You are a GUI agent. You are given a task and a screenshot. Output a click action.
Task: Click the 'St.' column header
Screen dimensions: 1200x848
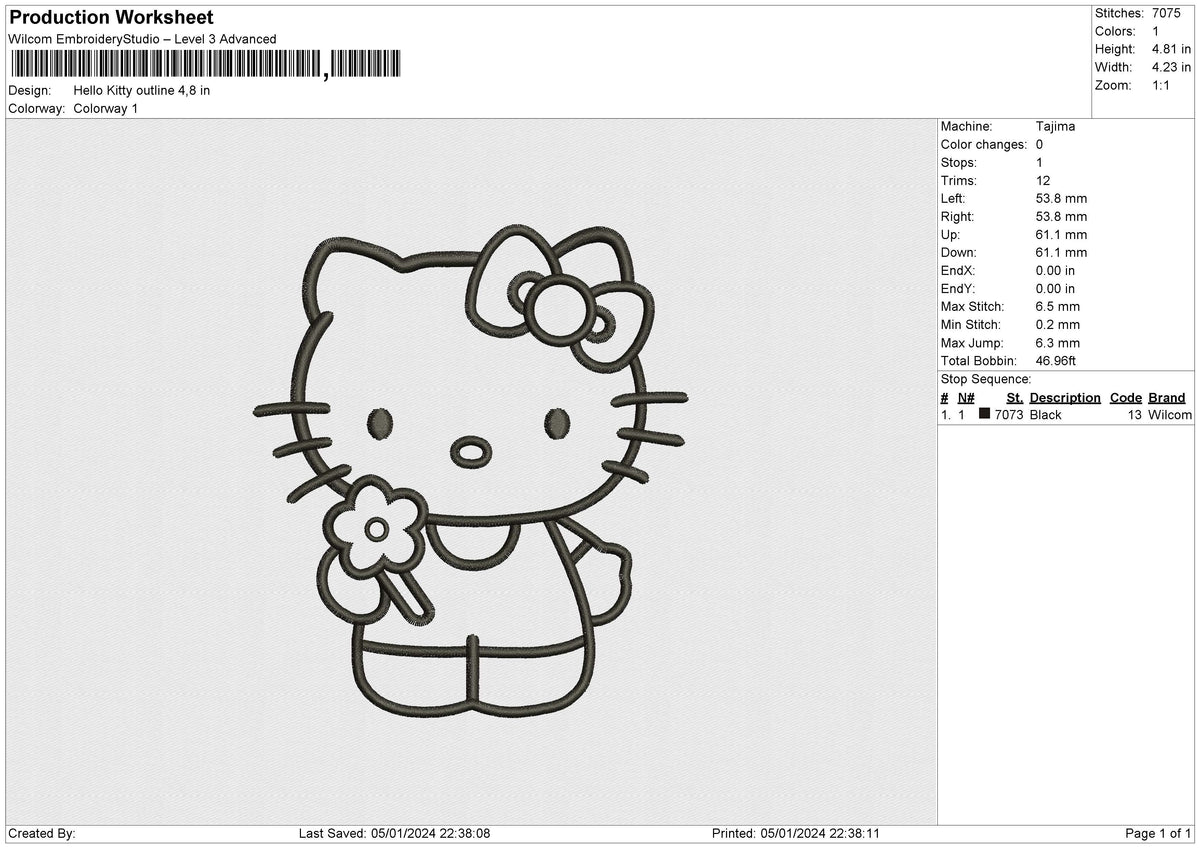[1014, 397]
